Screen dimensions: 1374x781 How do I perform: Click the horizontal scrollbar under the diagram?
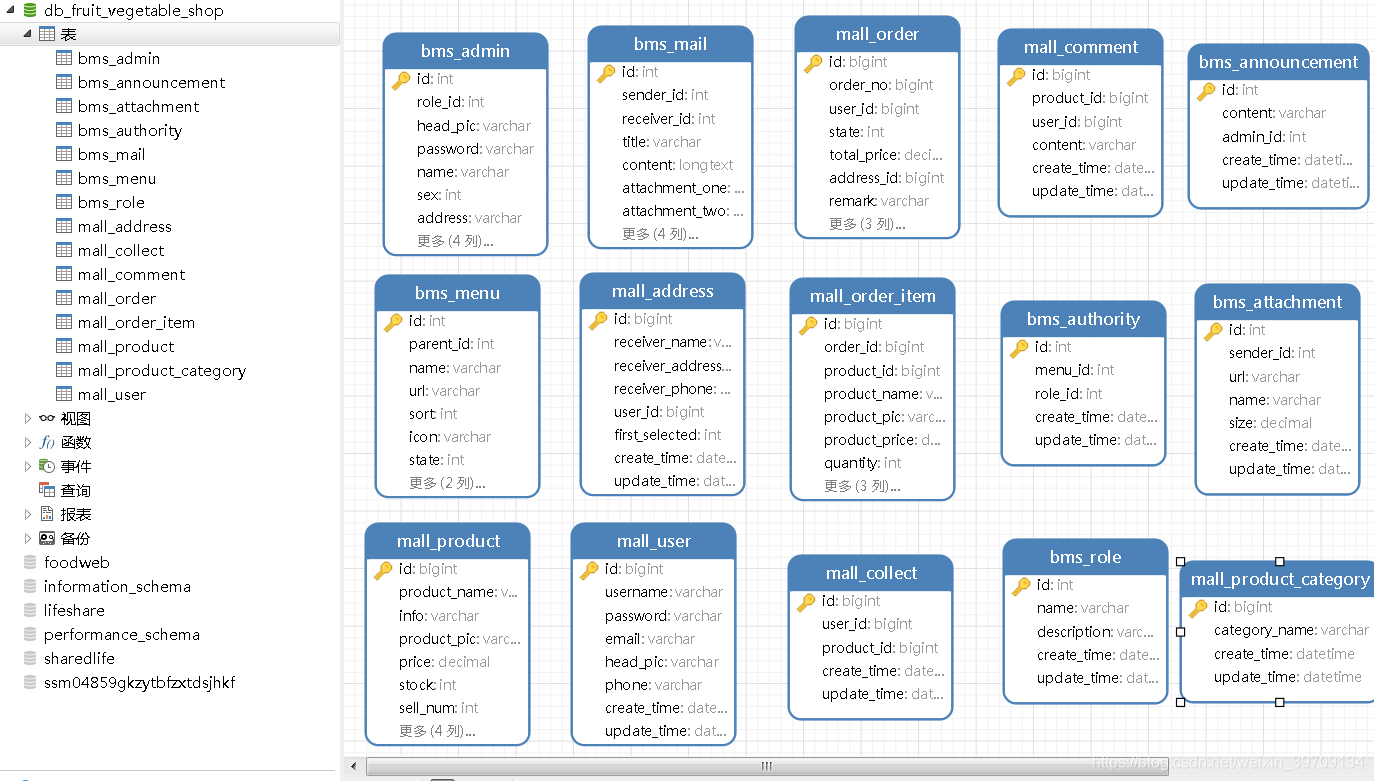click(x=766, y=766)
